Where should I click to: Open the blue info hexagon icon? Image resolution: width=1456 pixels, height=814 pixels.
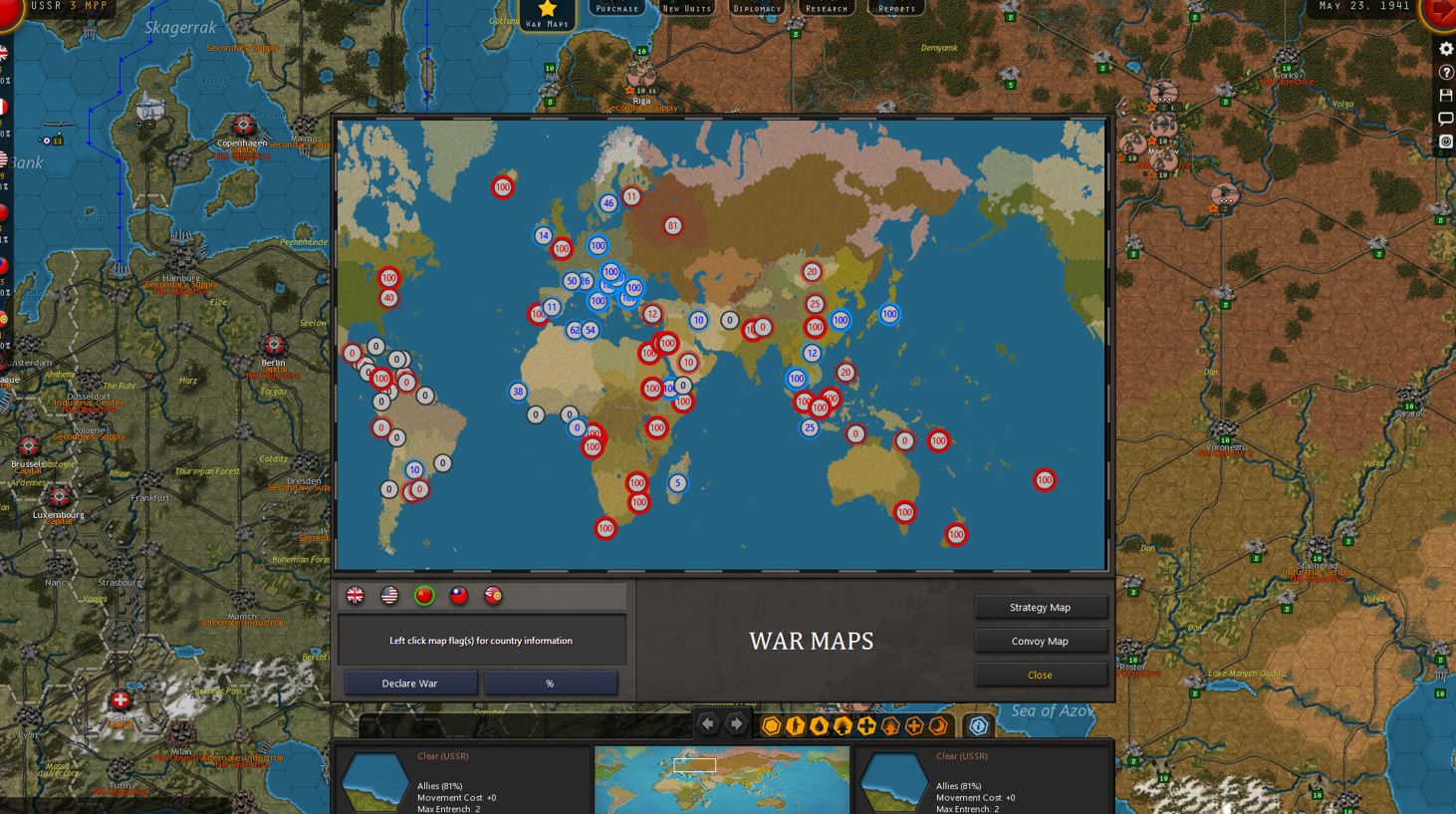[x=978, y=726]
